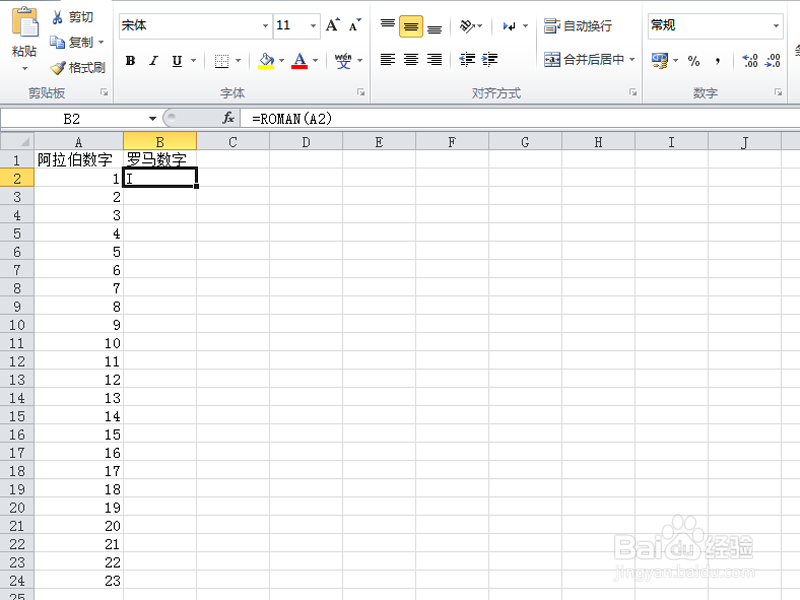This screenshot has width=800, height=600.
Task: Merge and center cells (合并后居中)
Action: click(584, 59)
